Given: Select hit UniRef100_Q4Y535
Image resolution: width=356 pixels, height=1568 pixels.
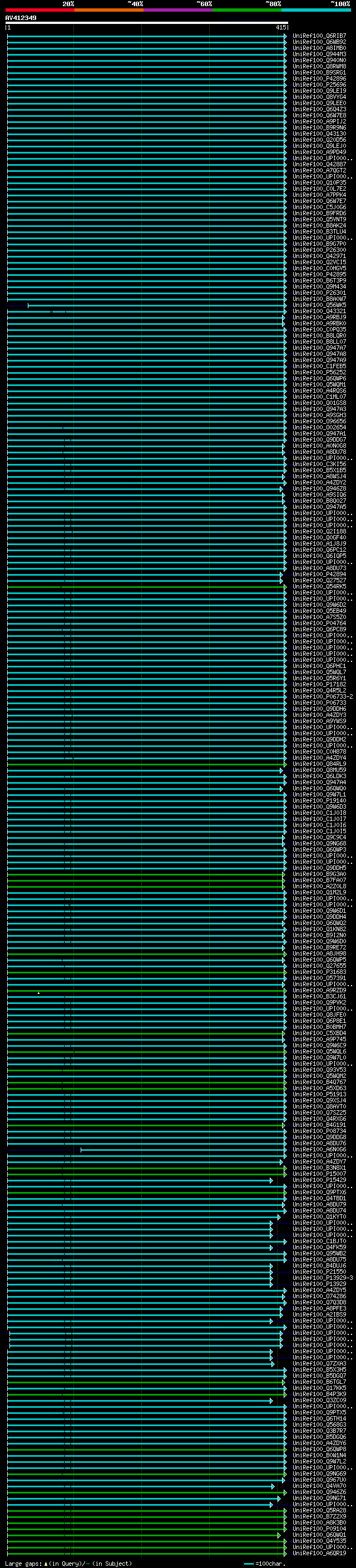Looking at the screenshot, I should click(319, 1541).
